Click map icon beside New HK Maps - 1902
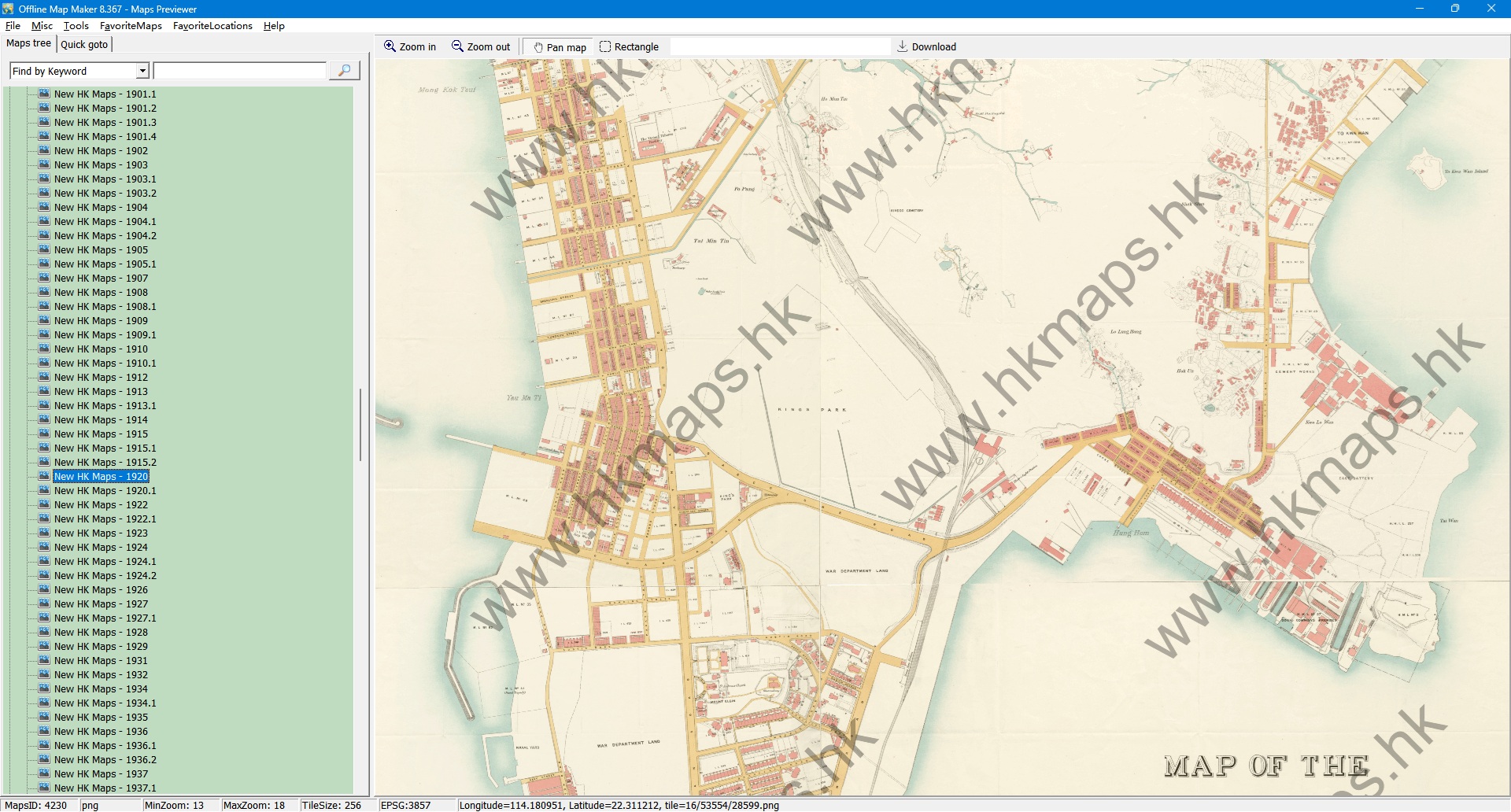 coord(44,150)
